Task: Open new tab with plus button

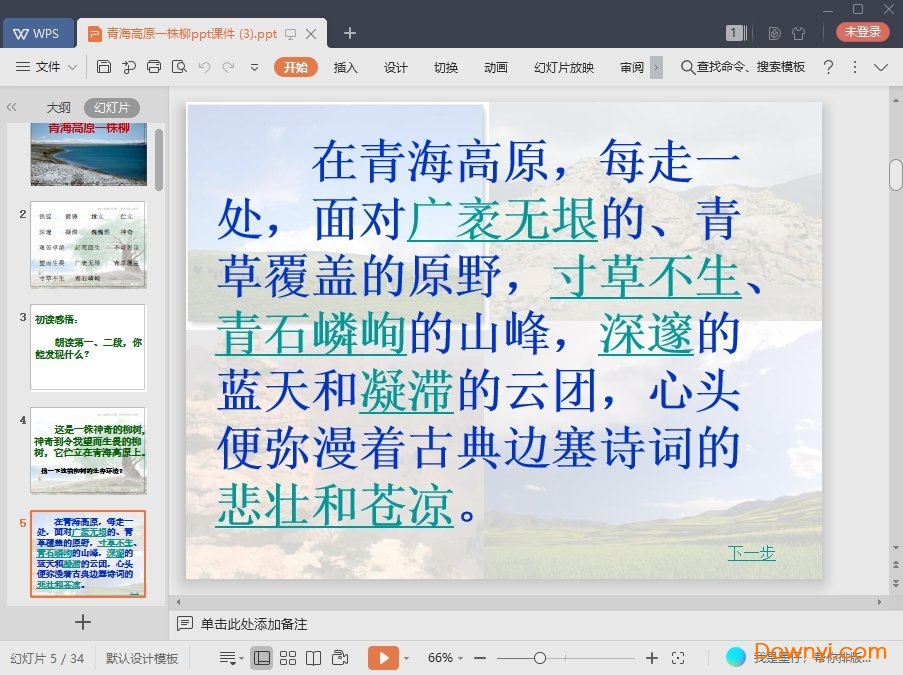Action: (350, 33)
